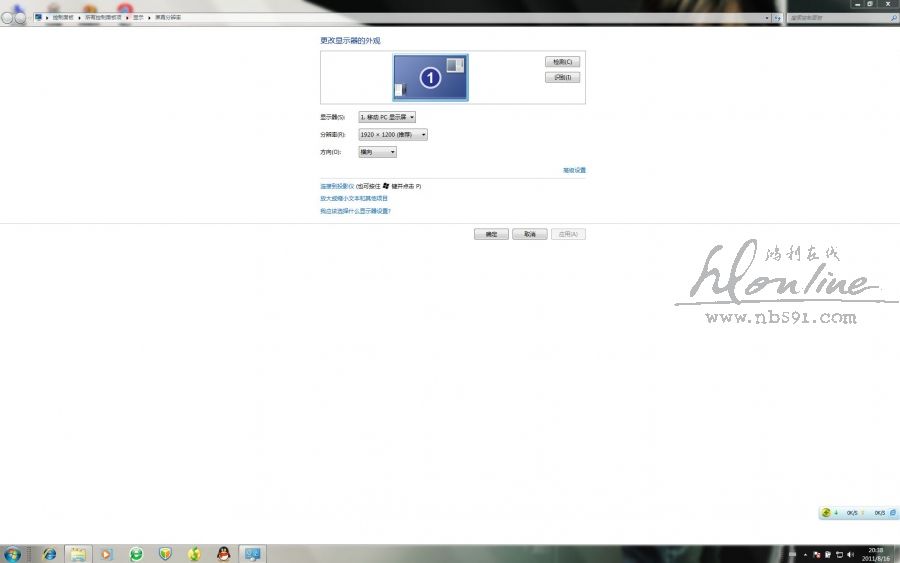
Task: Click the Connect to a projector link
Action: (337, 187)
